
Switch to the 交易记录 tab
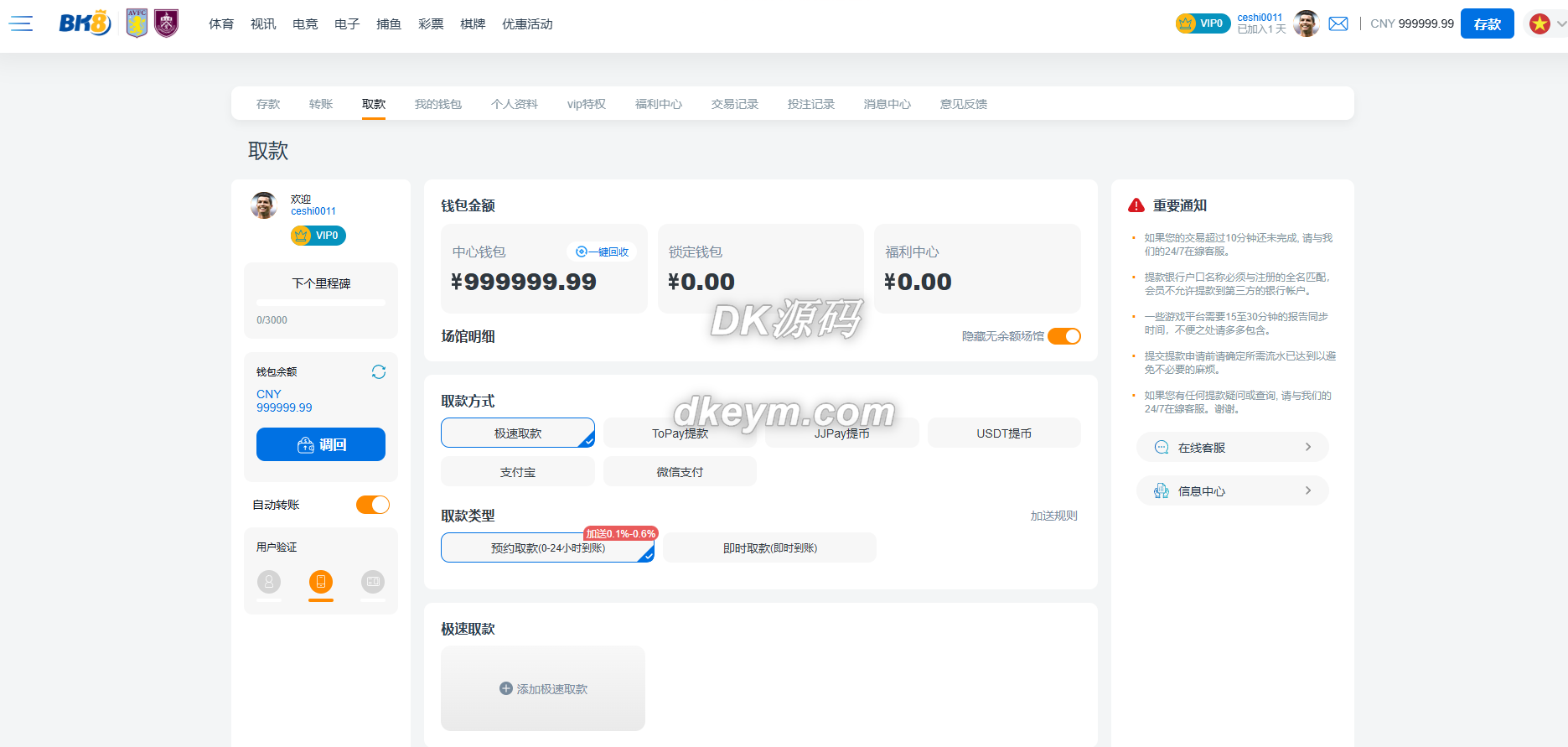click(734, 104)
